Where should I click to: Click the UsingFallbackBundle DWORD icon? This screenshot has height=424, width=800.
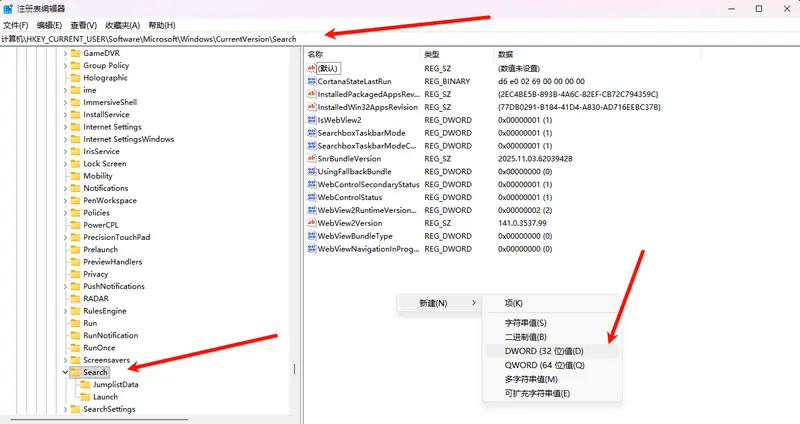click(312, 171)
